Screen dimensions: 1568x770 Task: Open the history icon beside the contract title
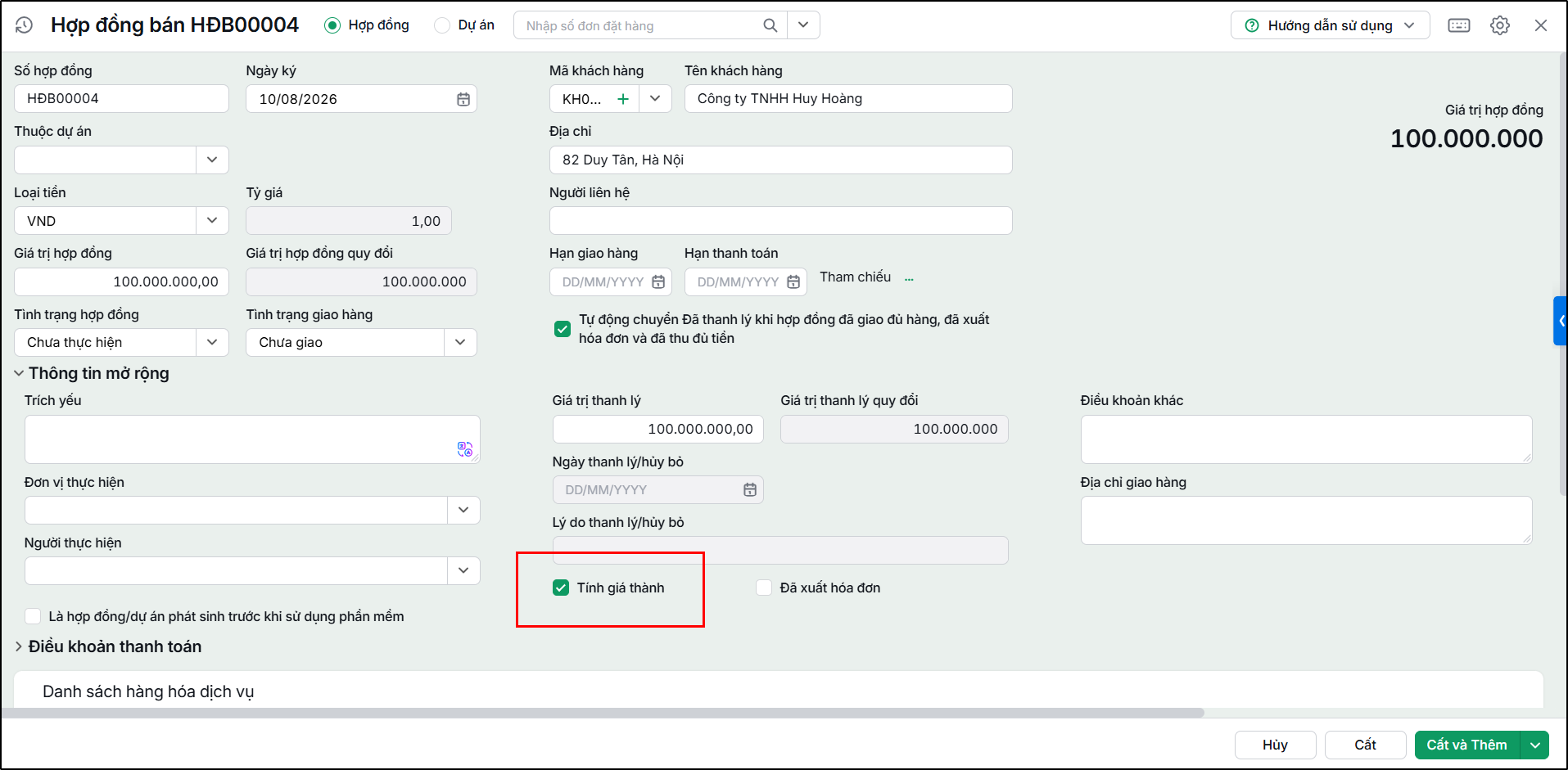click(x=25, y=25)
